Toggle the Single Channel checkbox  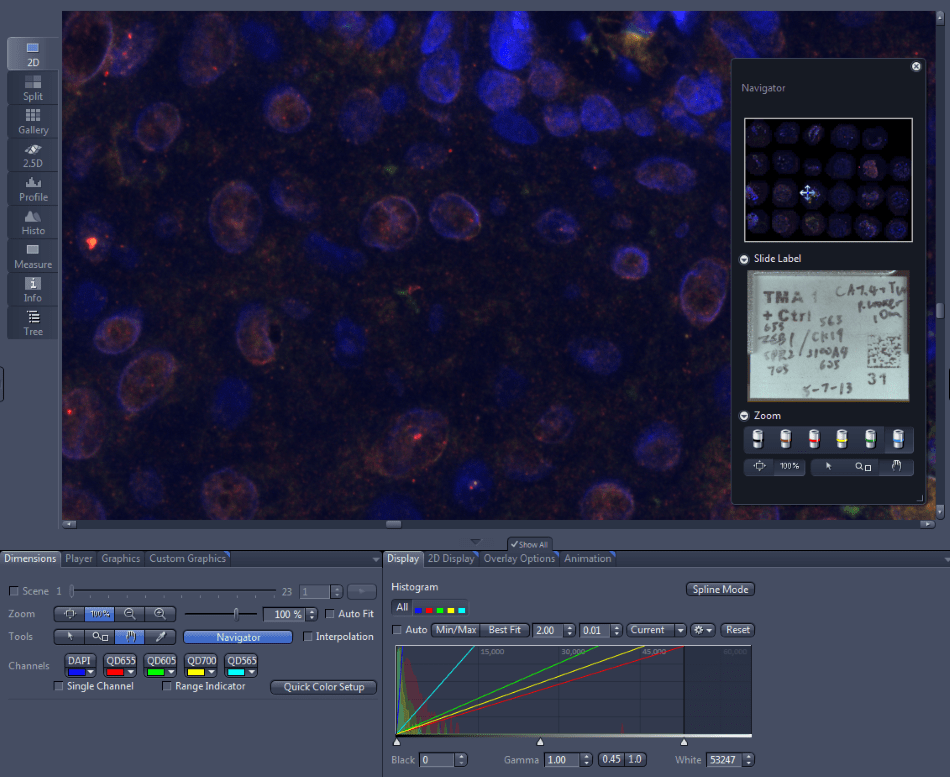[x=59, y=686]
